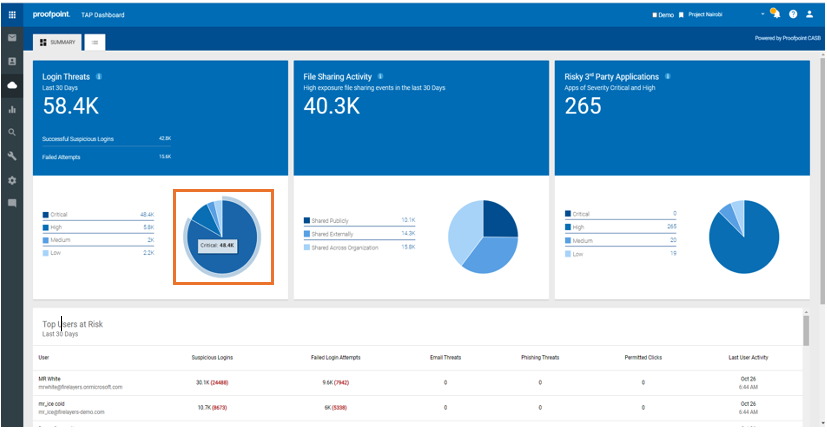827x436 pixels.
Task: Click the main page vertical scrollbar
Action: tap(823, 182)
